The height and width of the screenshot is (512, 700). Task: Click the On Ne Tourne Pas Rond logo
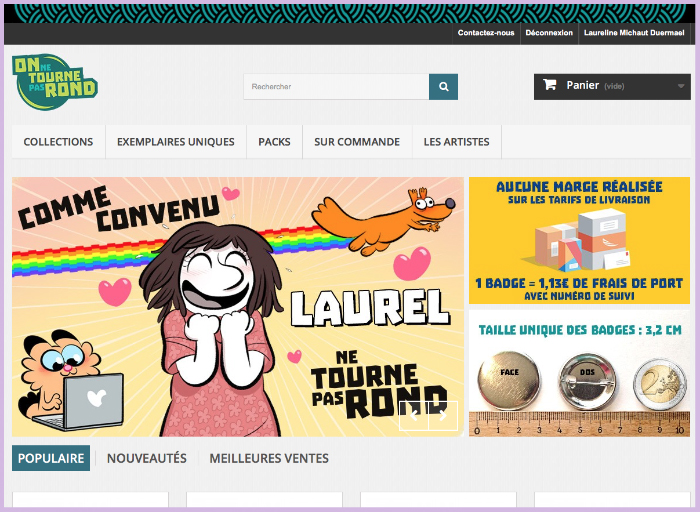(55, 82)
